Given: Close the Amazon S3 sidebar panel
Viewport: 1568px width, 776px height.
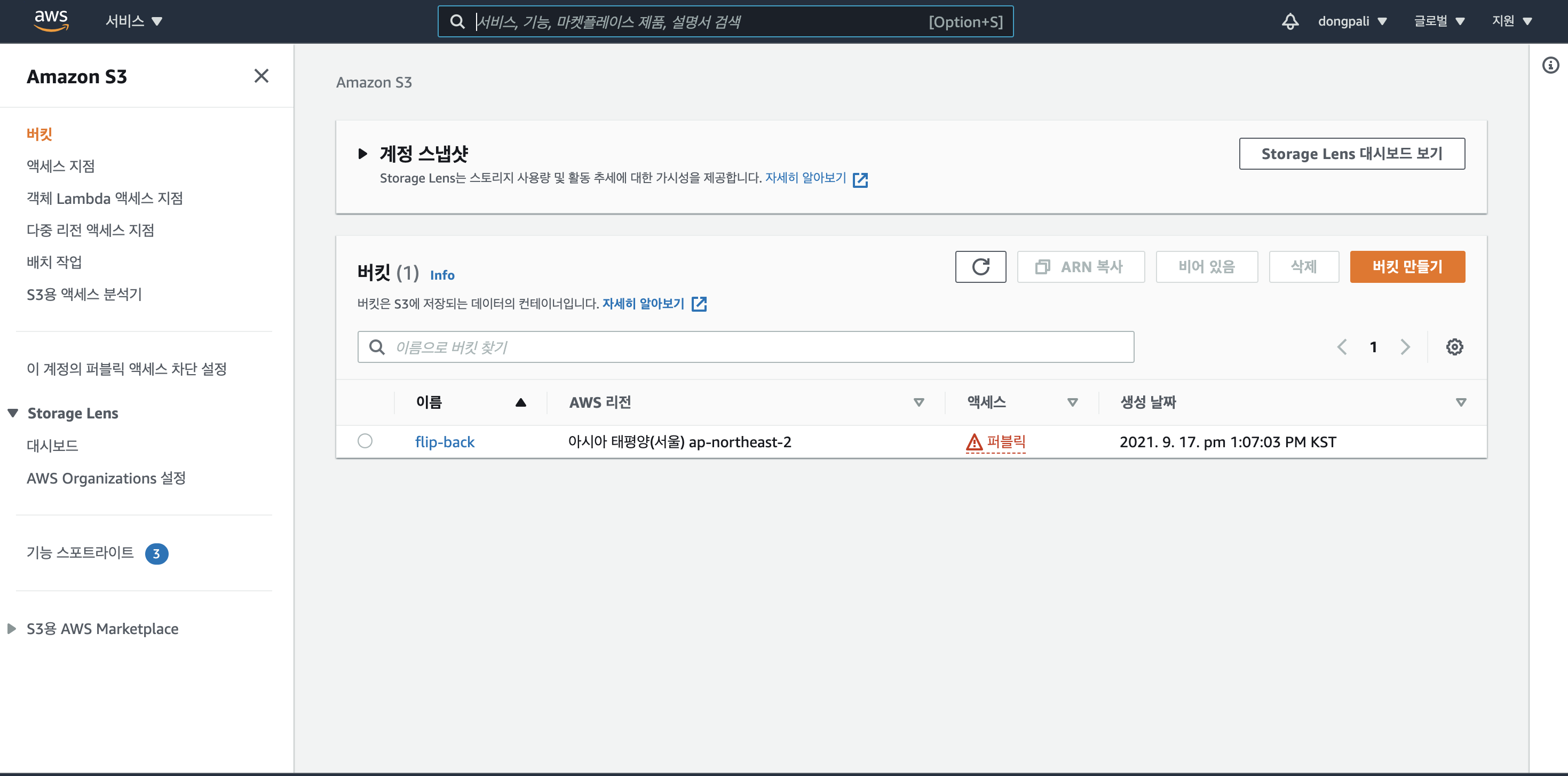Looking at the screenshot, I should 261,76.
